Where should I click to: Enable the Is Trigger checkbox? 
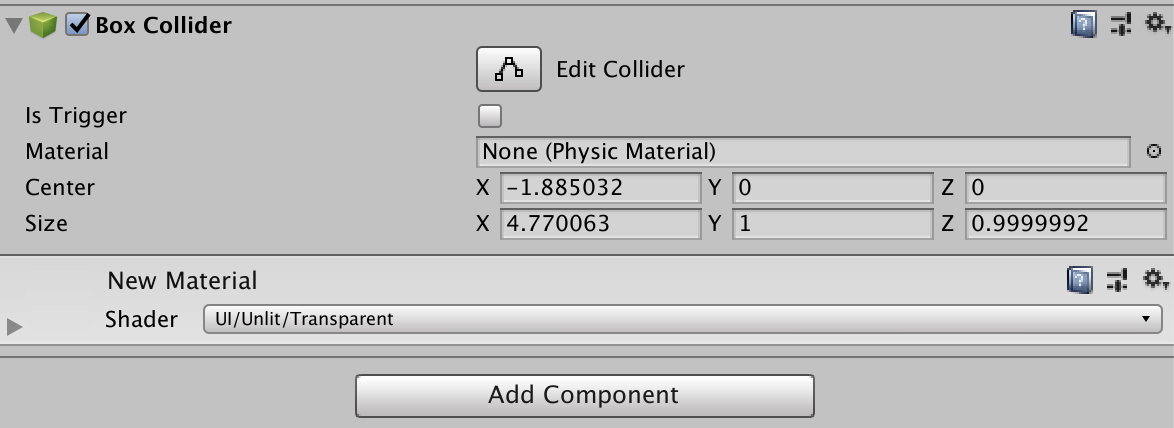click(490, 116)
